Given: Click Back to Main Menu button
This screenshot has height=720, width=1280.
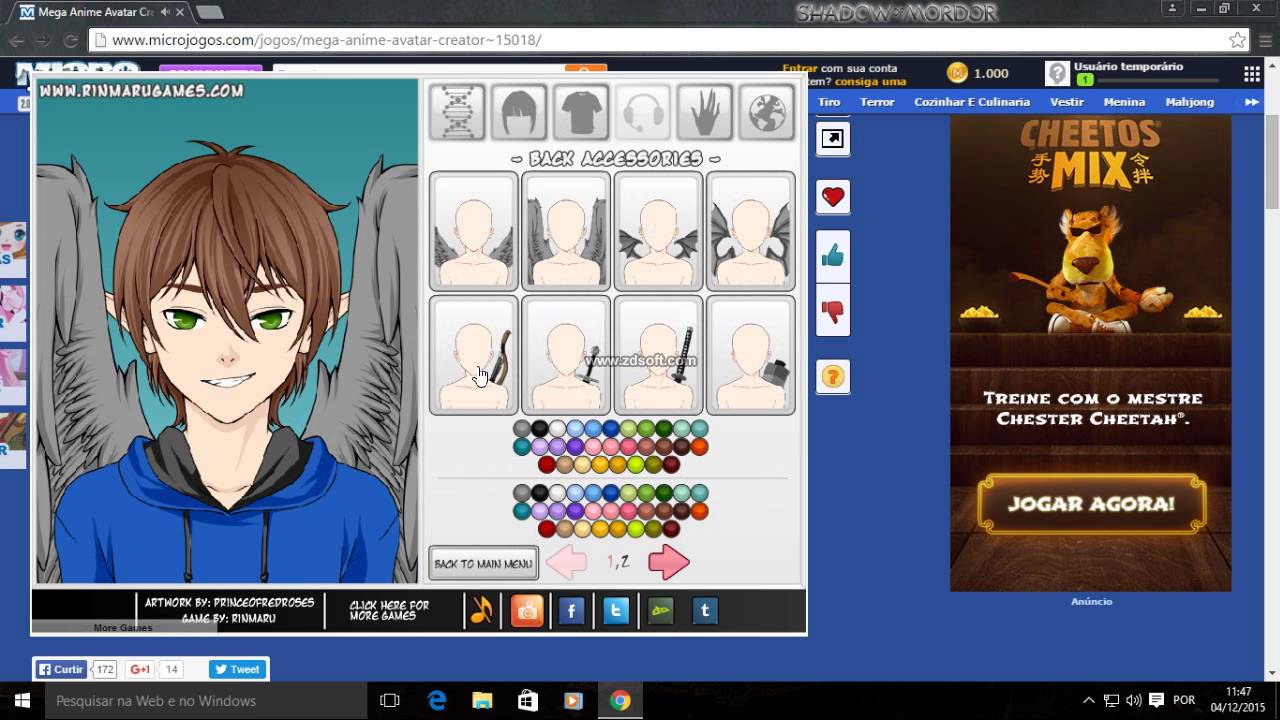Looking at the screenshot, I should pos(484,563).
